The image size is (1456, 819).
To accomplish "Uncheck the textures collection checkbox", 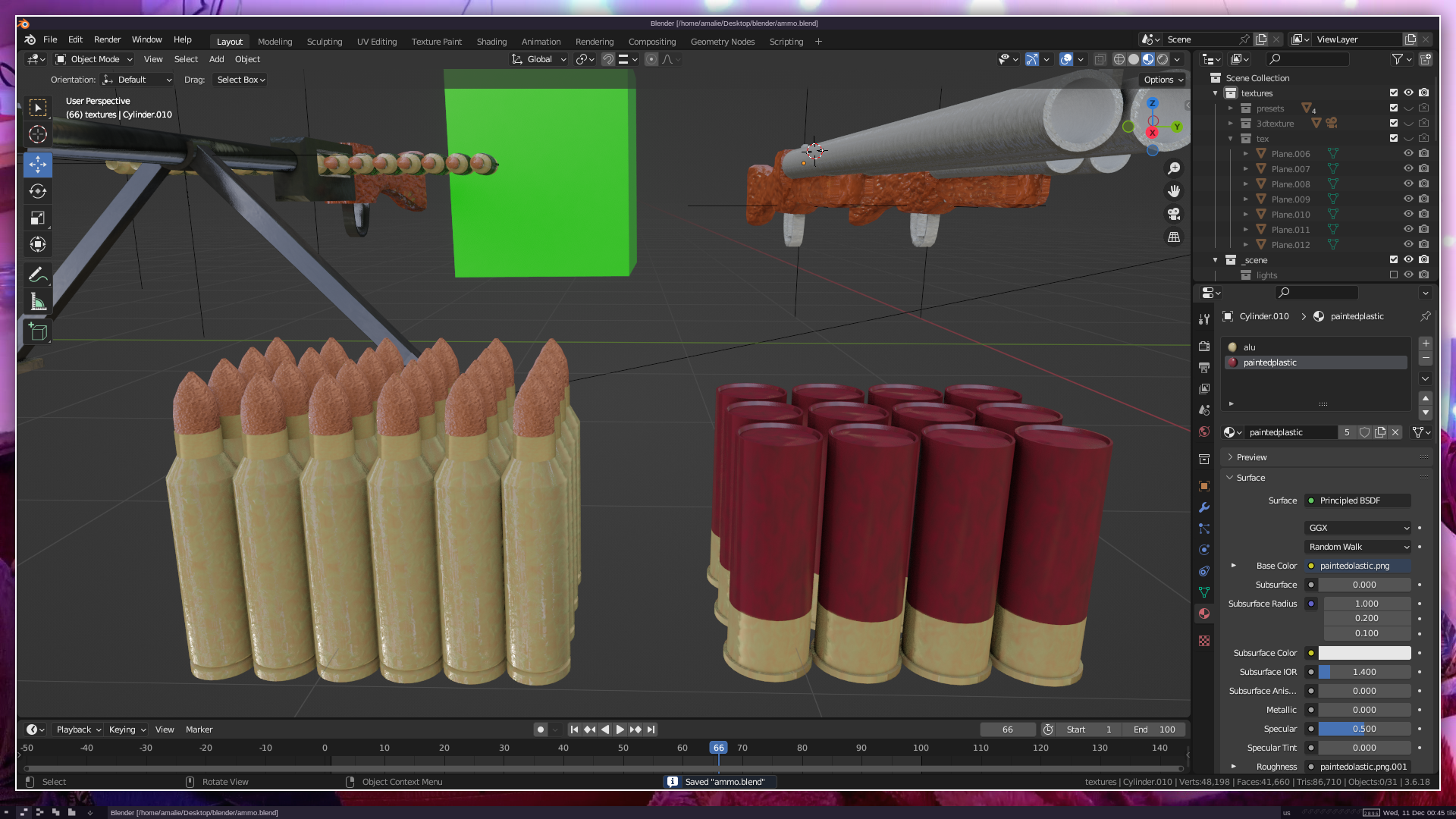I will pos(1394,93).
